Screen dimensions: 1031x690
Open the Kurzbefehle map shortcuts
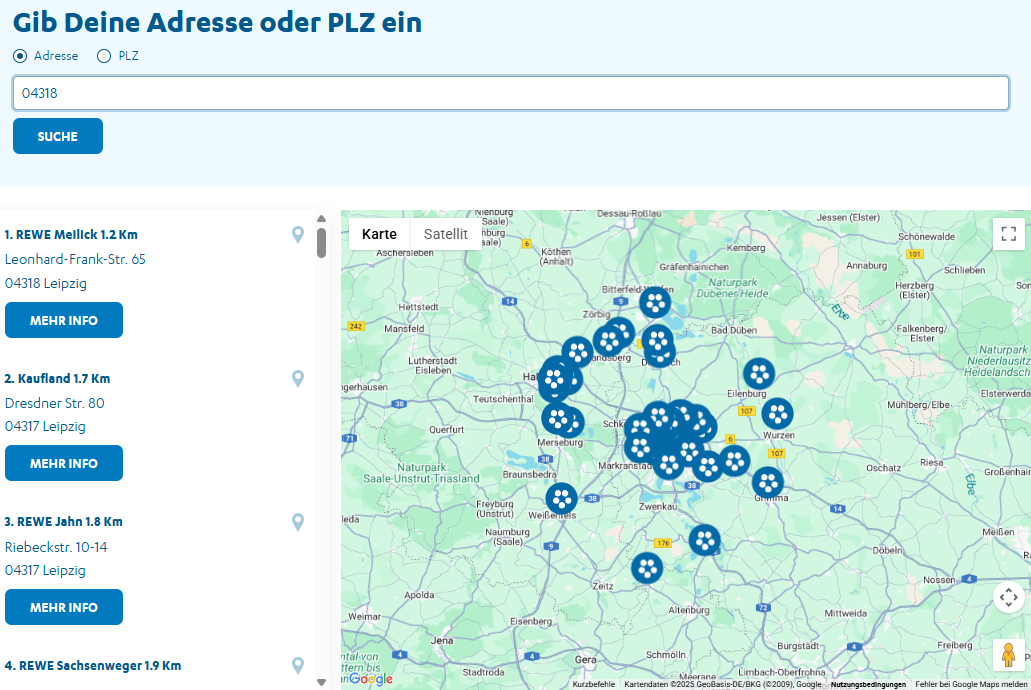[594, 684]
